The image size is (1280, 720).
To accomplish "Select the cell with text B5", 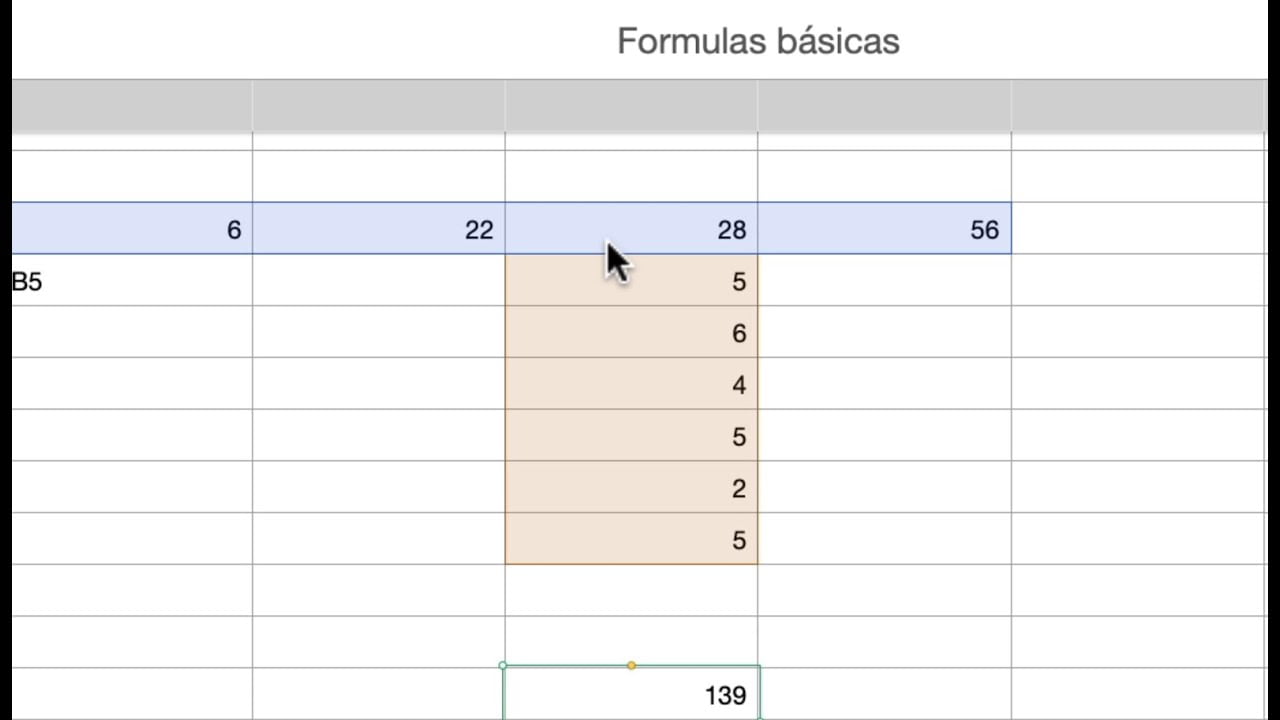I will (132, 281).
